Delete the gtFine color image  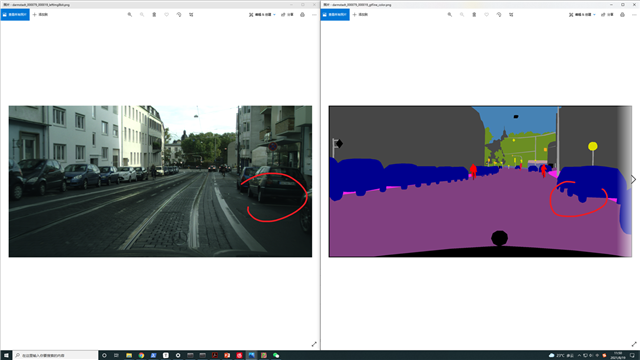click(x=474, y=15)
